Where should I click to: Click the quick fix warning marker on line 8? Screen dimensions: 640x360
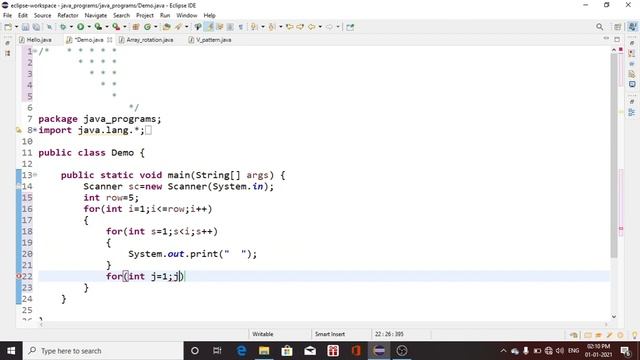pyautogui.click(x=18, y=130)
